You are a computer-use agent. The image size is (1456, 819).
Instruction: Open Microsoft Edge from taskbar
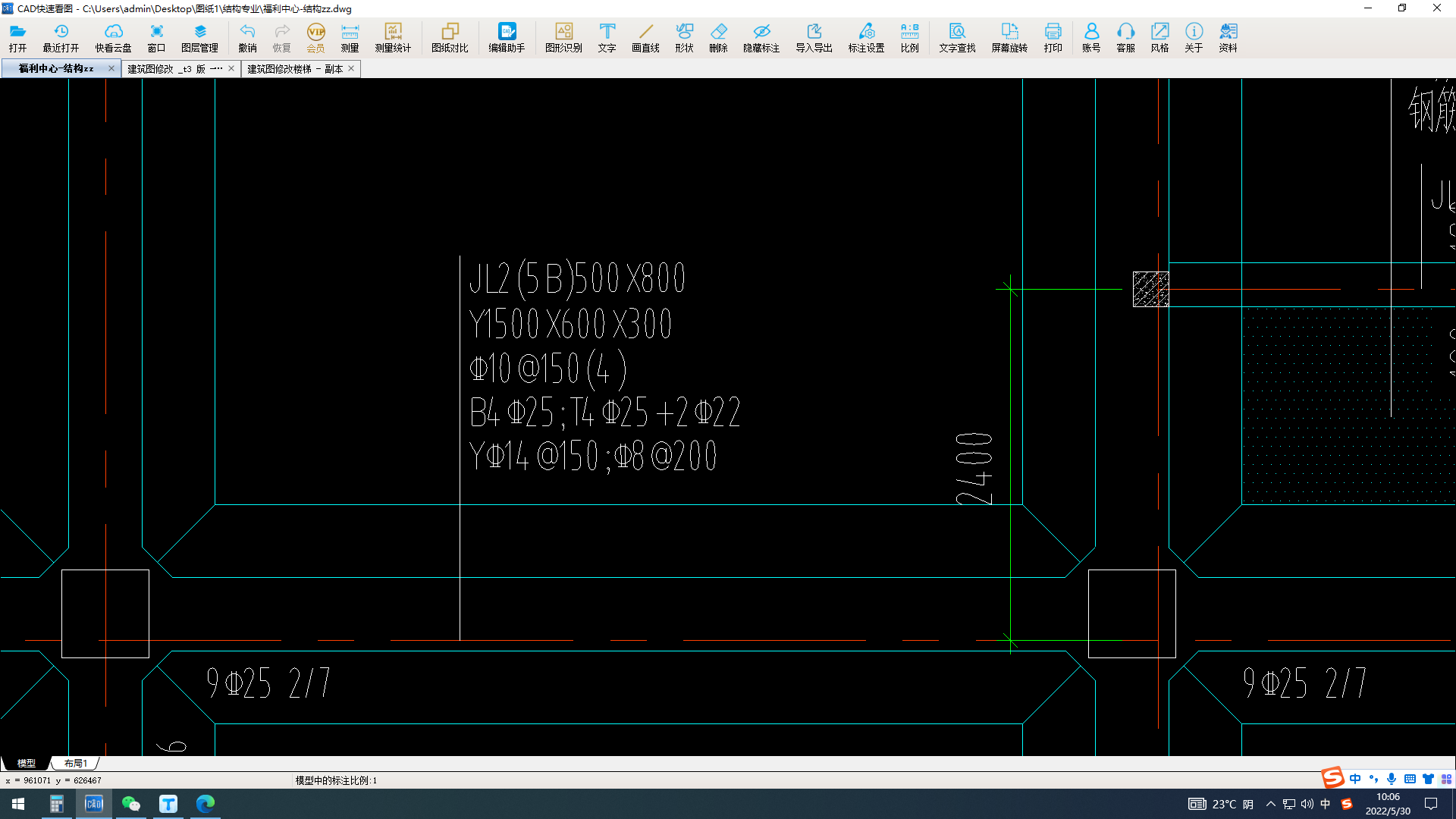(206, 804)
